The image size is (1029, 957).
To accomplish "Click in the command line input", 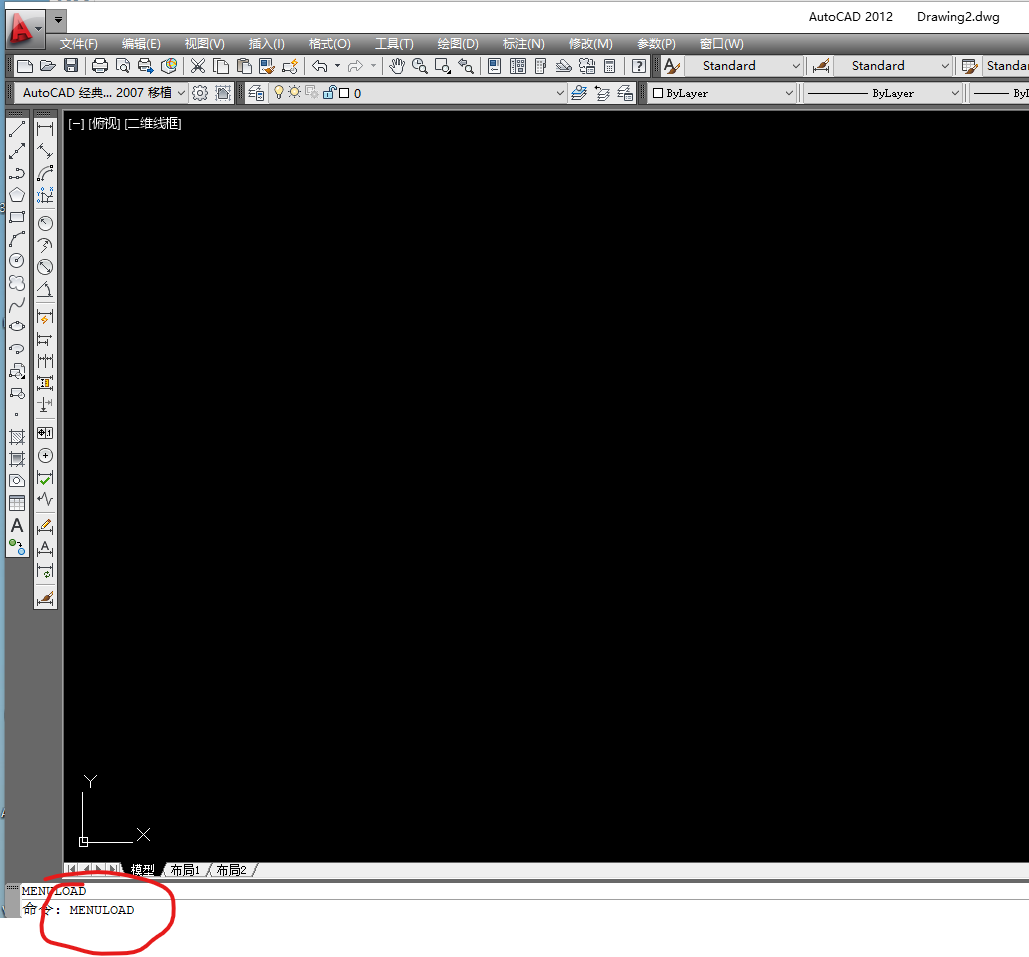I will (x=525, y=910).
